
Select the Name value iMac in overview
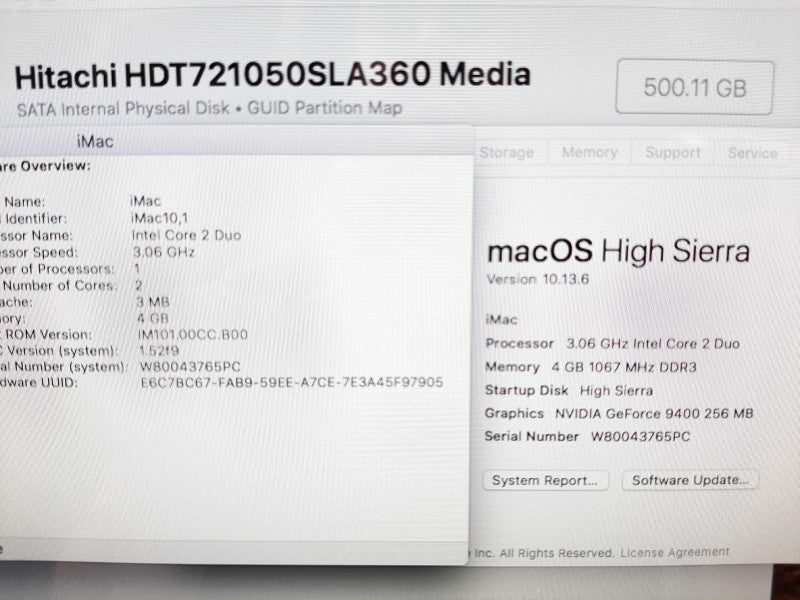[x=146, y=201]
